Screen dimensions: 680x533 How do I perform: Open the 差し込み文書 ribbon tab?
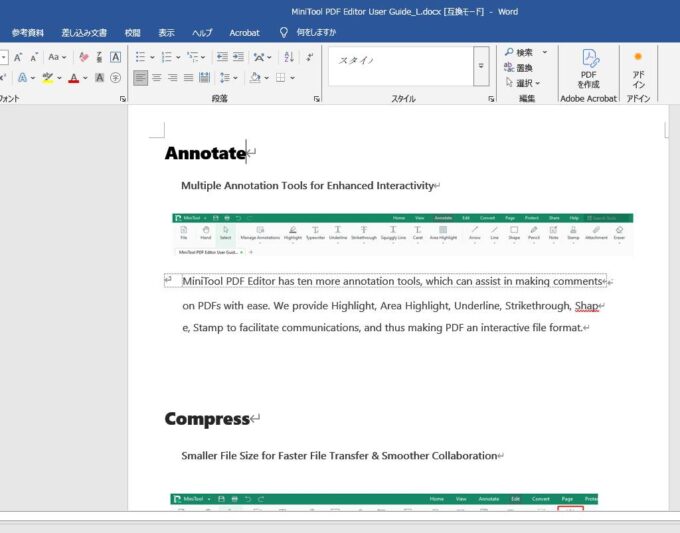[84, 33]
